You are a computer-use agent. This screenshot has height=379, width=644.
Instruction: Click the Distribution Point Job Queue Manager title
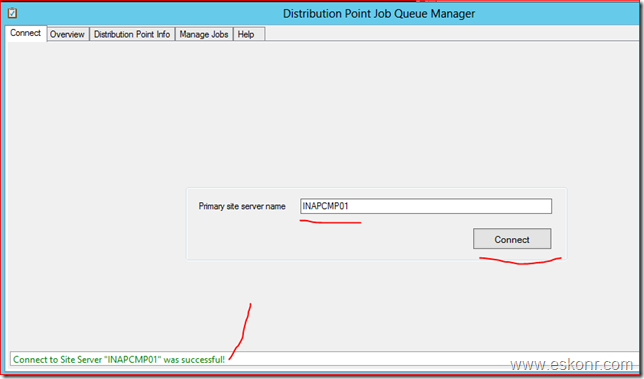(x=379, y=14)
